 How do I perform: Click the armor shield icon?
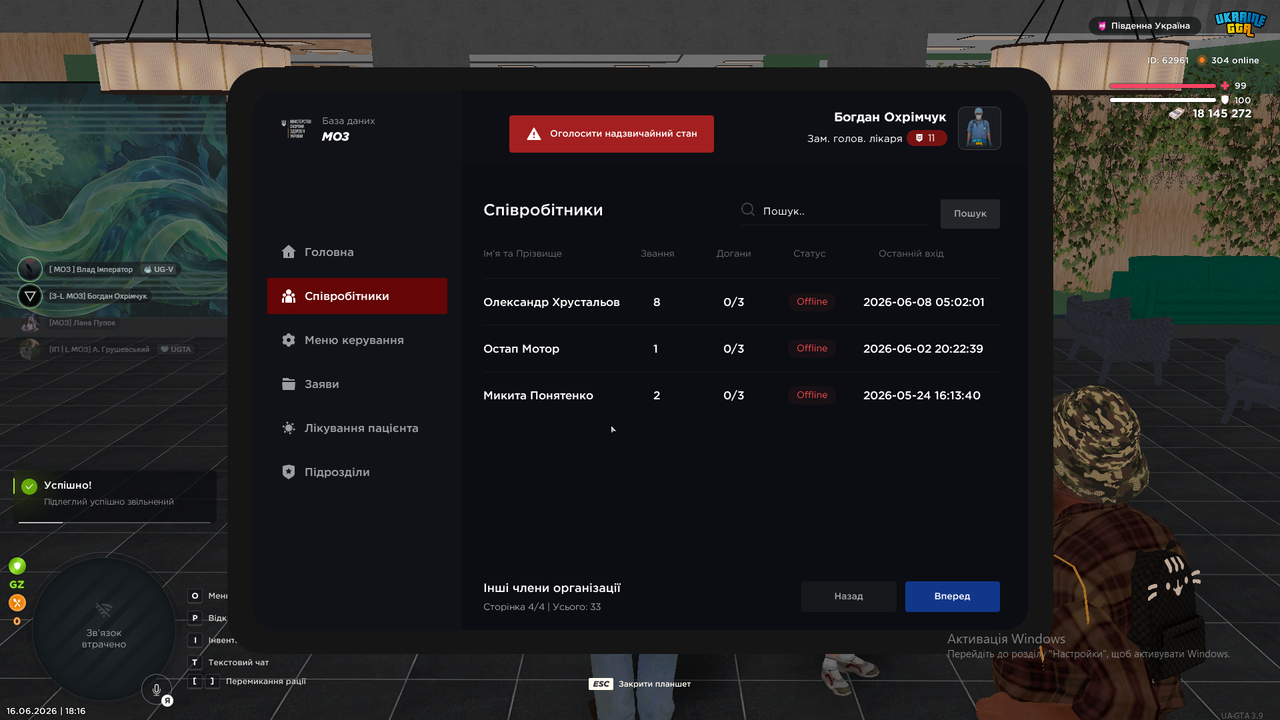1225,100
